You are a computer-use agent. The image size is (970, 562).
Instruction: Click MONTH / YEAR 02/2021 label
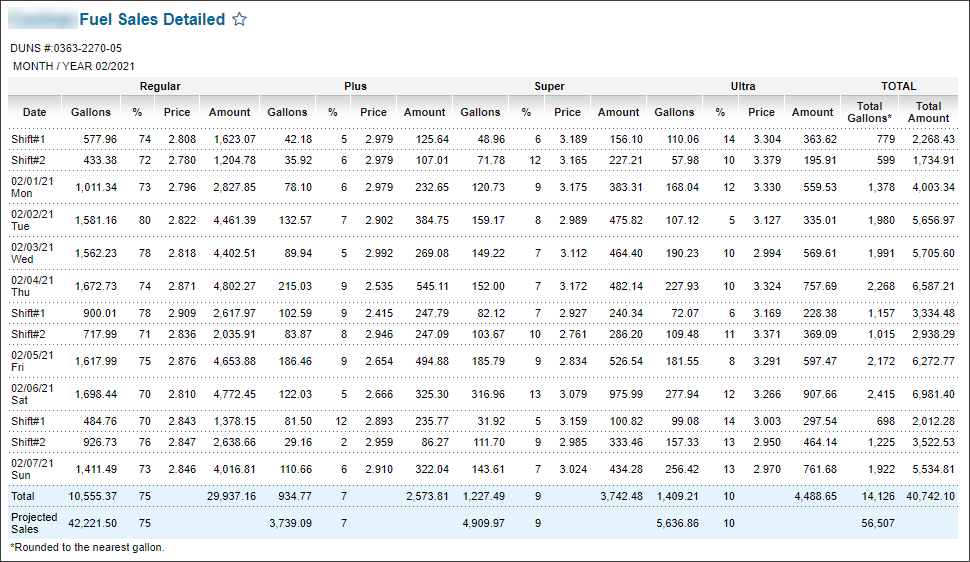[x=74, y=66]
